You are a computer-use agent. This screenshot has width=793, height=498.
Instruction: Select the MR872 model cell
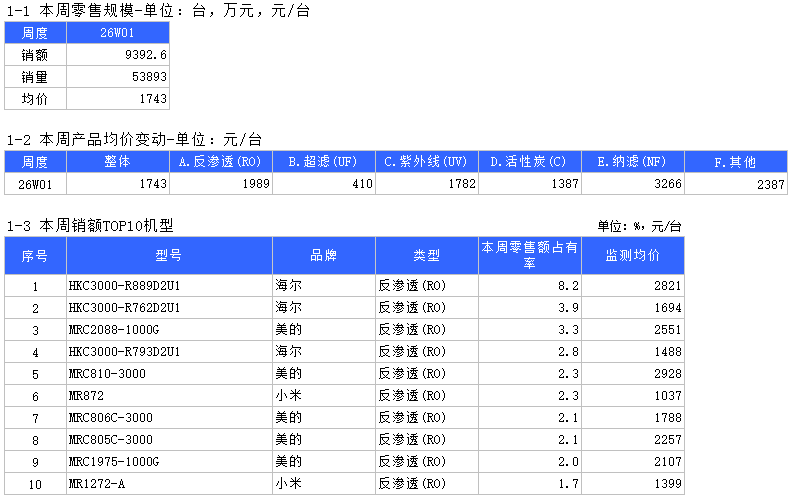pyautogui.click(x=169, y=396)
